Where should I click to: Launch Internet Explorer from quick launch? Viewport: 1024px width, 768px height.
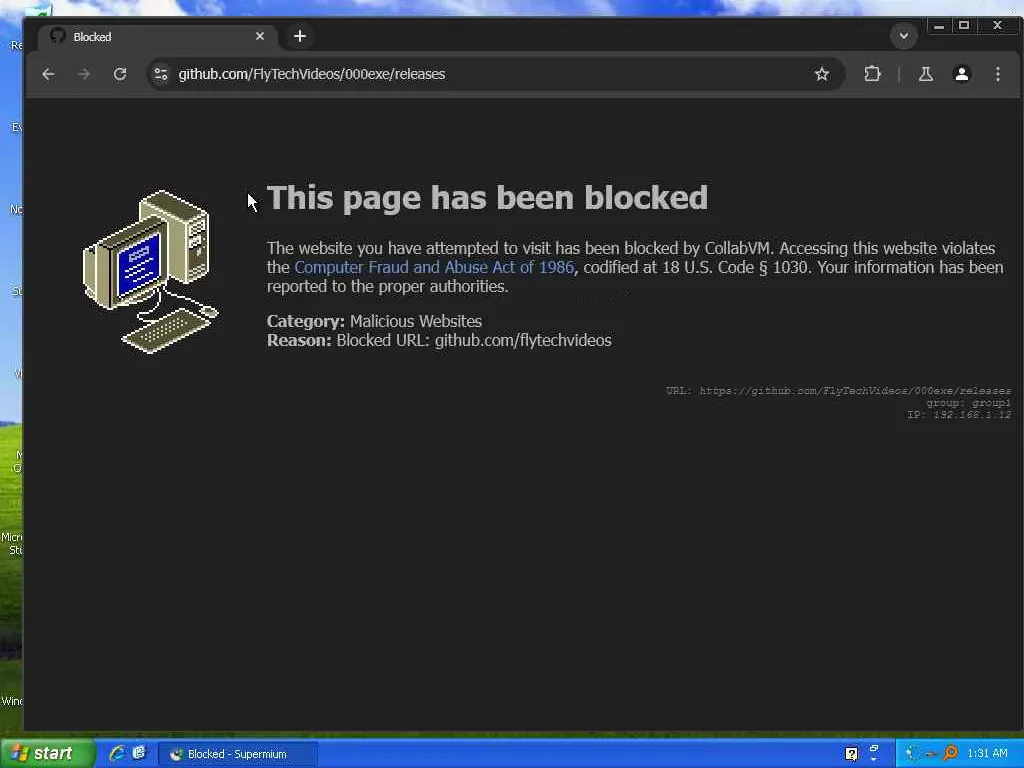(x=117, y=754)
